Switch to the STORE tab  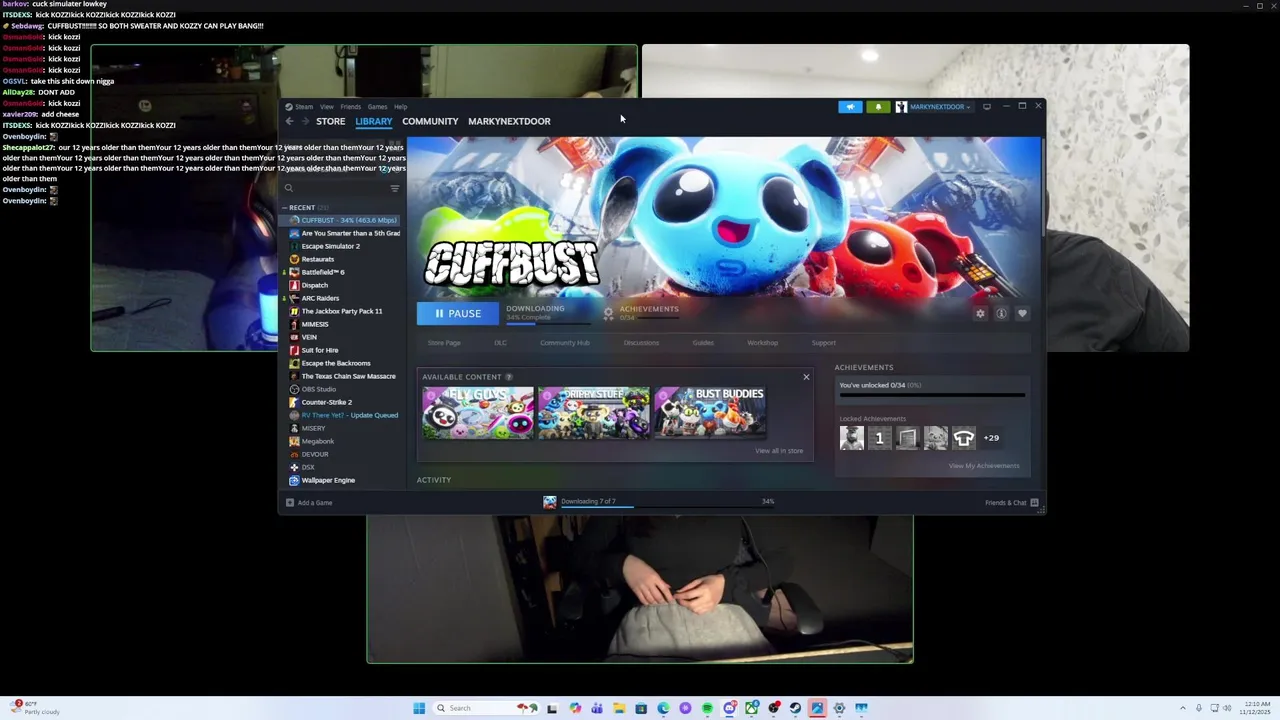(x=331, y=121)
